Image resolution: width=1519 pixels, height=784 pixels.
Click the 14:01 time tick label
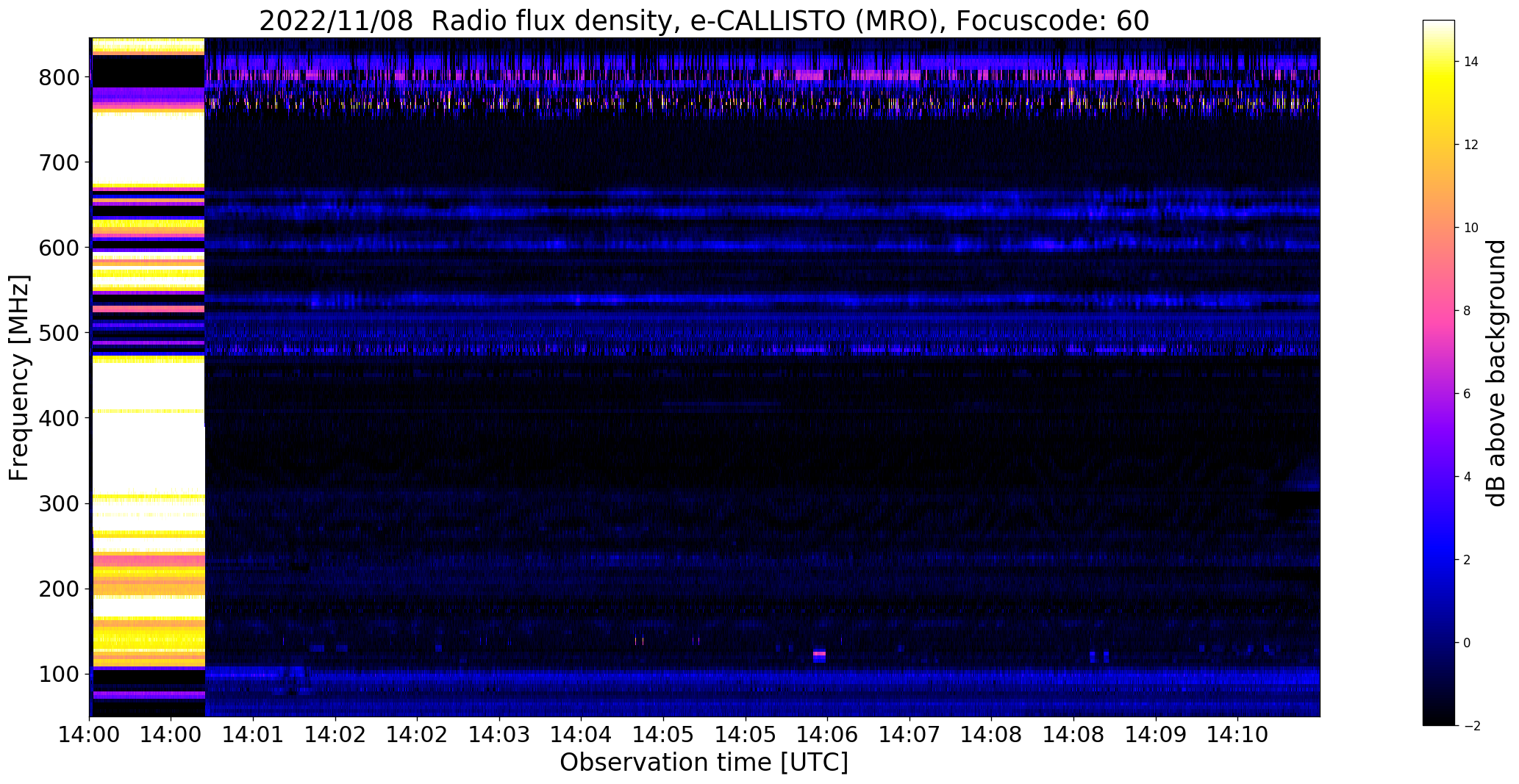254,734
